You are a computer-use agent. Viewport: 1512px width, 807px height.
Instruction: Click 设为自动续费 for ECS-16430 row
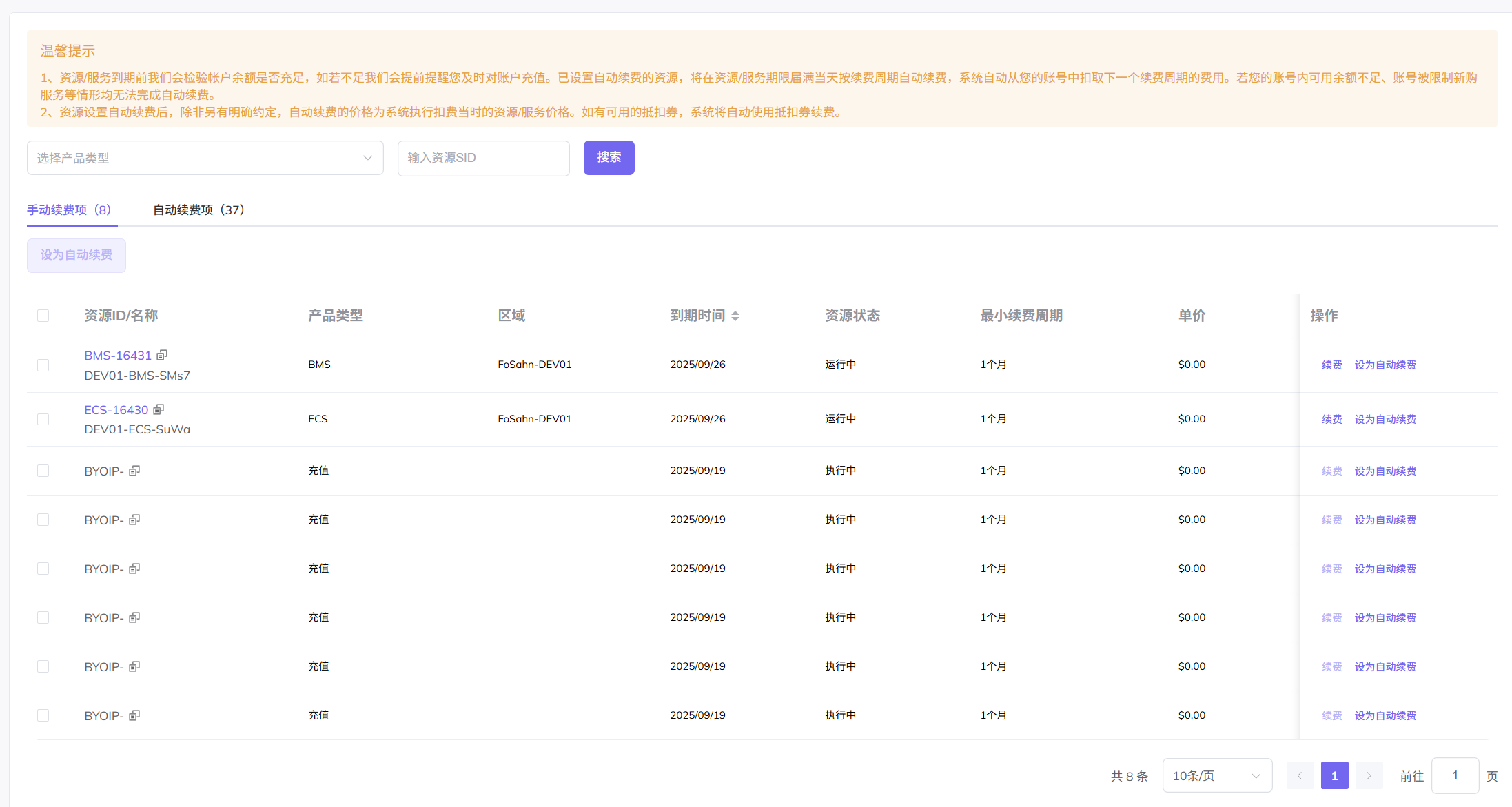[1385, 419]
